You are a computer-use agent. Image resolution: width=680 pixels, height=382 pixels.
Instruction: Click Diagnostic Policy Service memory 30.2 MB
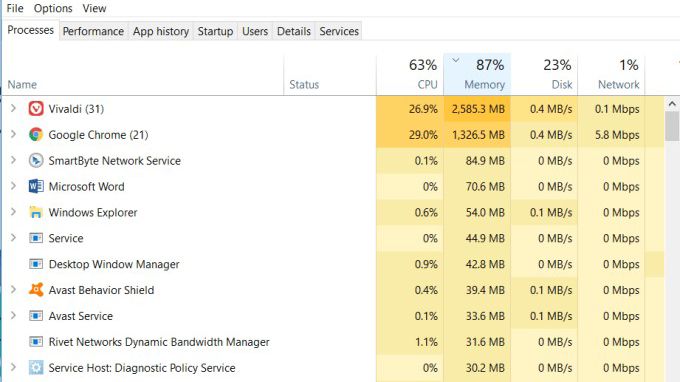point(485,368)
